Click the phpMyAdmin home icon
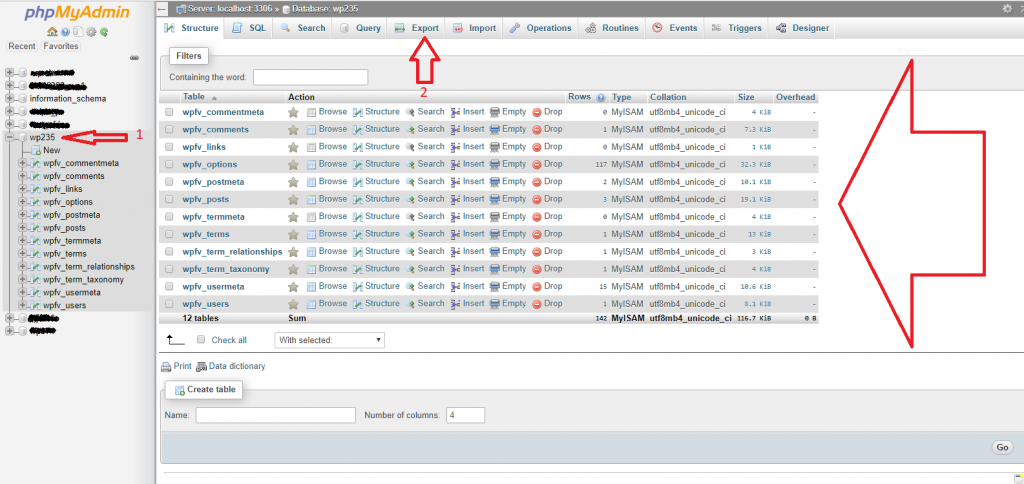The height and width of the screenshot is (484, 1024). (52, 31)
